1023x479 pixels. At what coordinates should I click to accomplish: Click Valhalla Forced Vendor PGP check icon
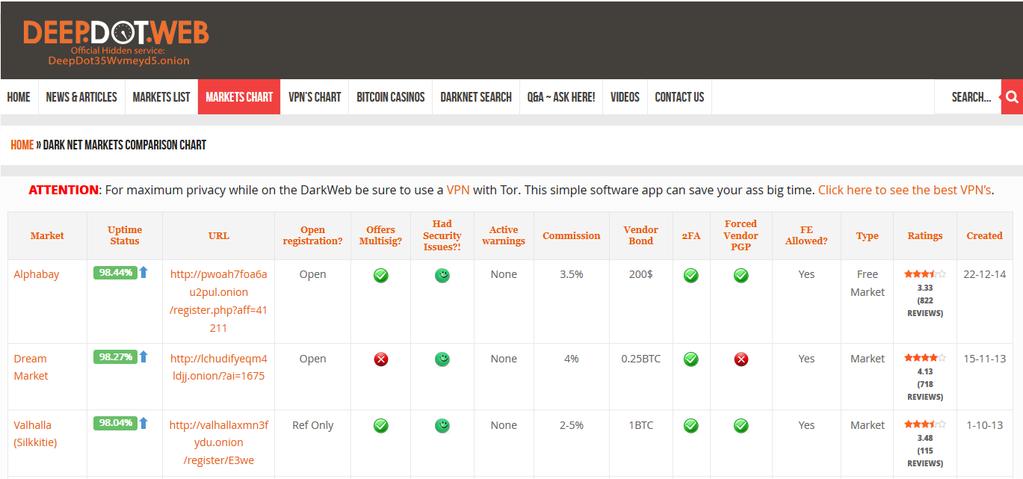pos(741,425)
